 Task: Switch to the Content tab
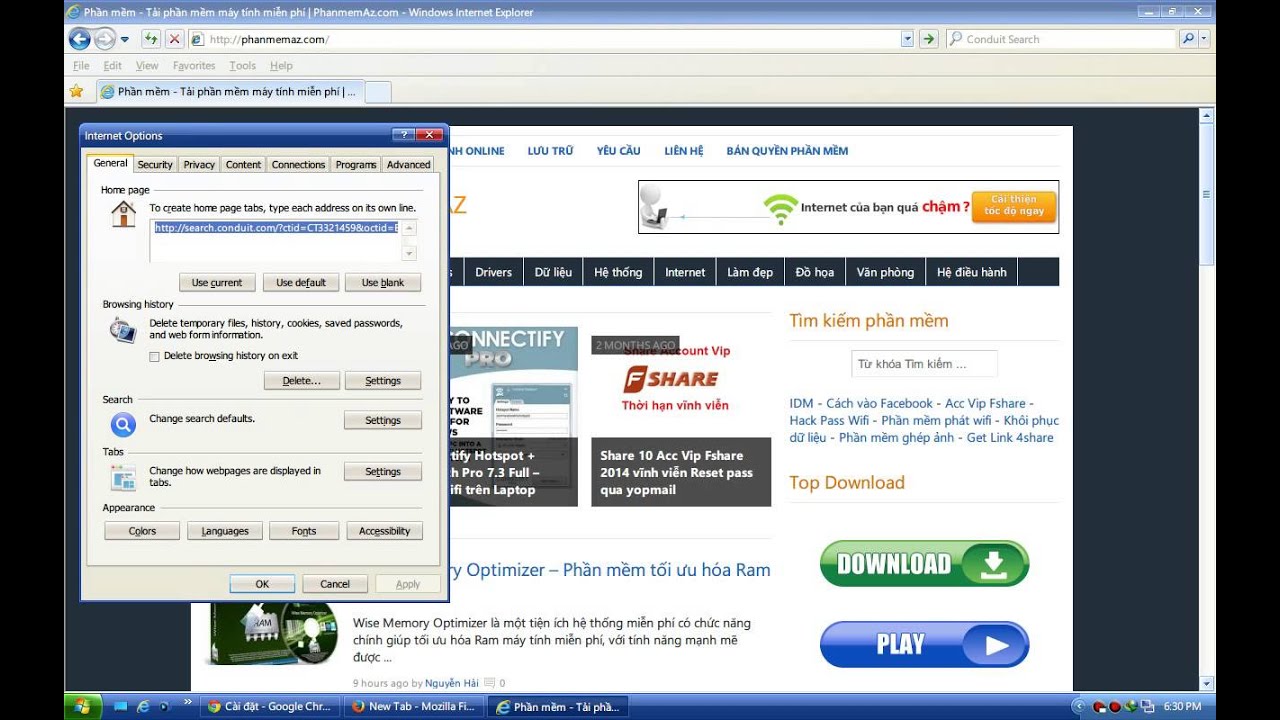coord(243,165)
